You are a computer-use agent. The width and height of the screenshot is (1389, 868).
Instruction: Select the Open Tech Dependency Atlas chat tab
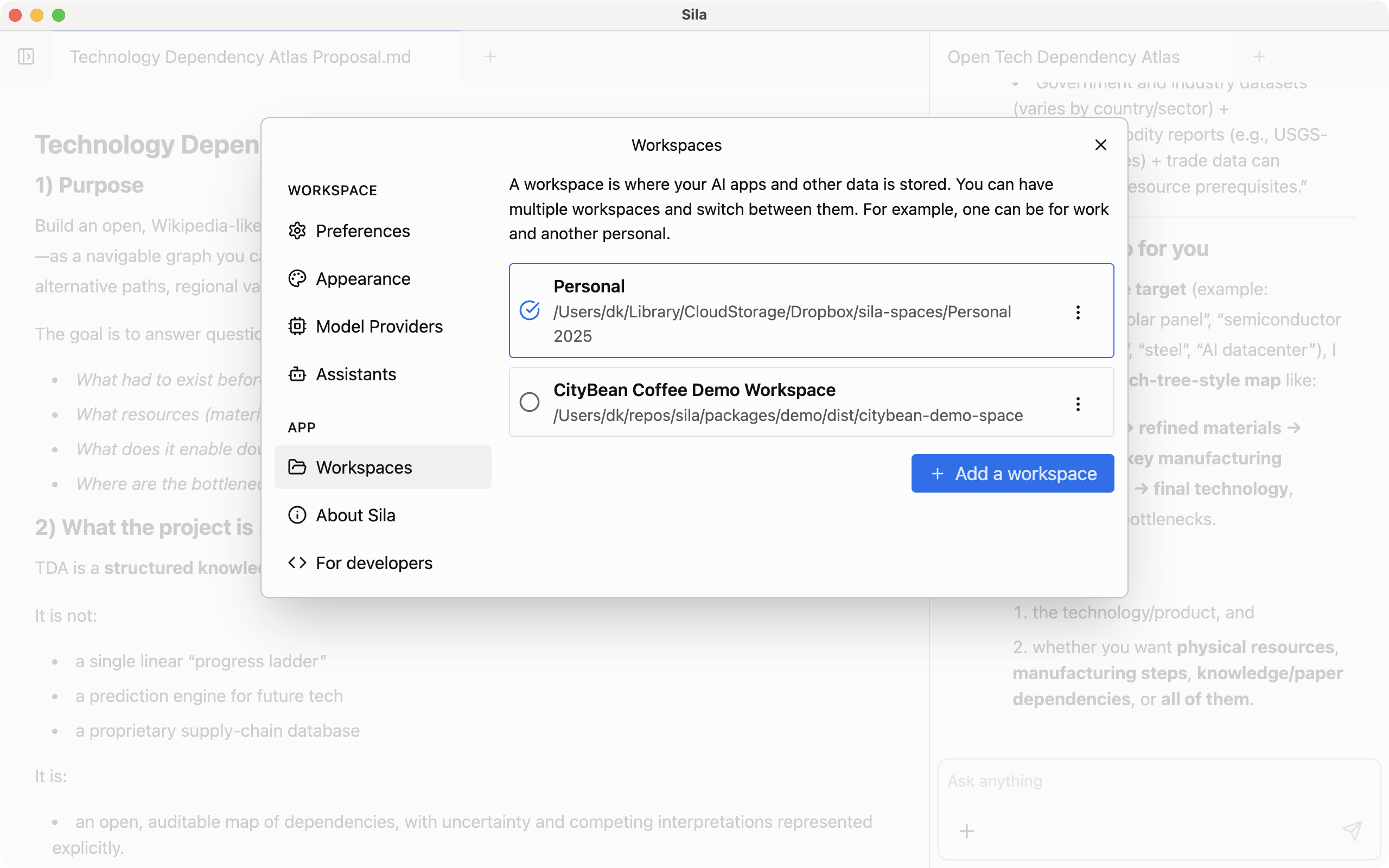point(1063,56)
